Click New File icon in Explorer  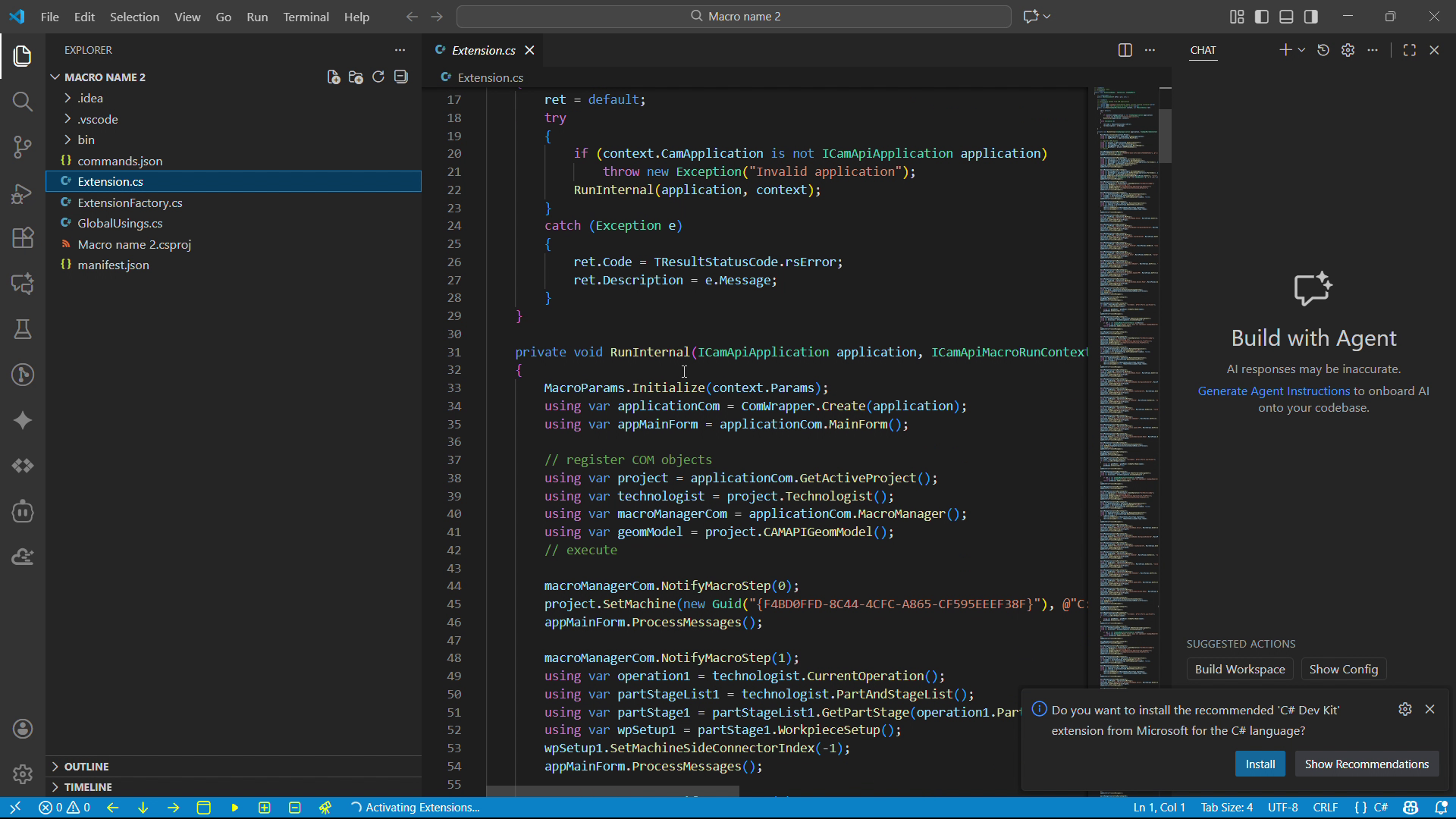pyautogui.click(x=334, y=77)
